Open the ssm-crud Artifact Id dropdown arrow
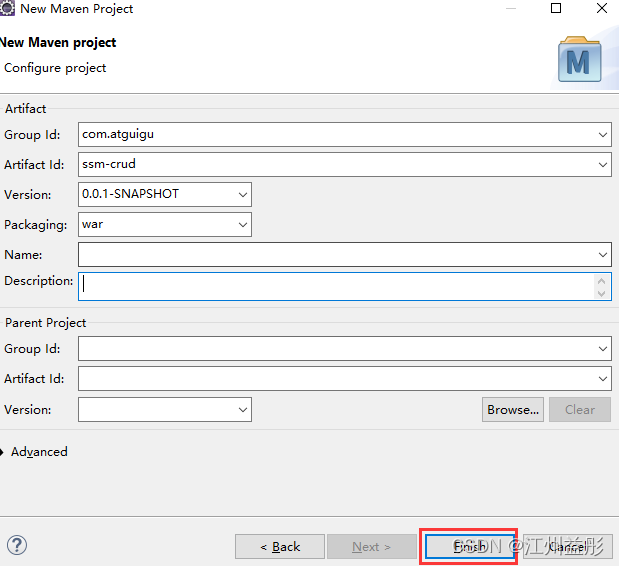This screenshot has width=619, height=566. [602, 165]
